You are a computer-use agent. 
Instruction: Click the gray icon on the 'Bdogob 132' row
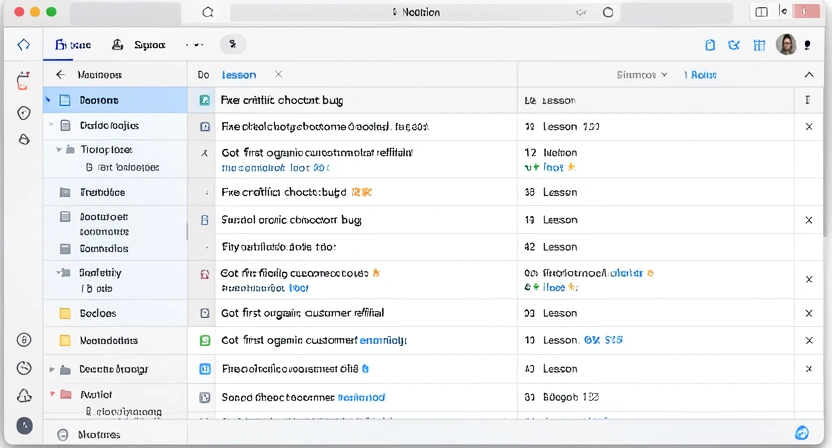(205, 397)
